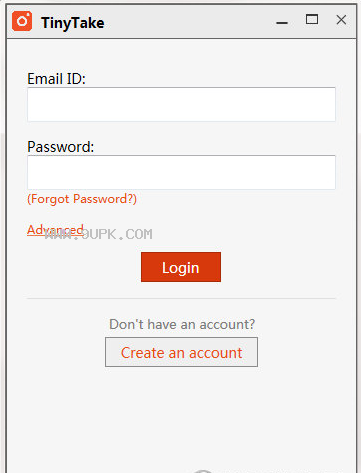Screen dimensions: 361x473
Task: Click the partially visible circular icon at bottom
Action: pyautogui.click(x=203, y=471)
